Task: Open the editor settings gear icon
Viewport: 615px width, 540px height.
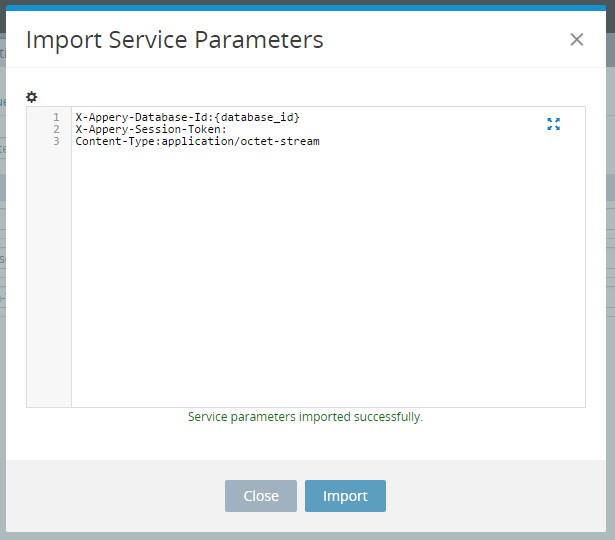Action: pos(31,96)
